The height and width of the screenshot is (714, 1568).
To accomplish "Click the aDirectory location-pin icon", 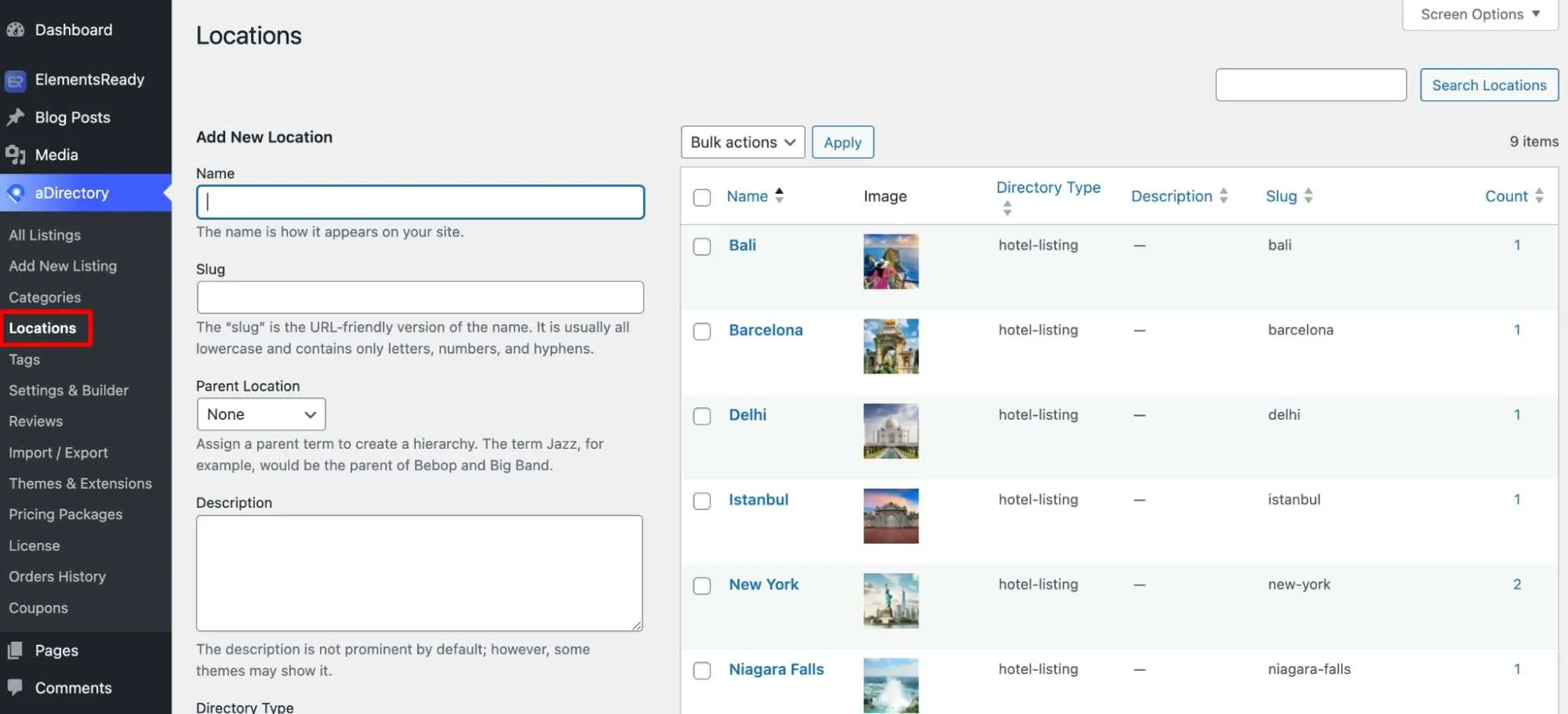I will coord(15,193).
